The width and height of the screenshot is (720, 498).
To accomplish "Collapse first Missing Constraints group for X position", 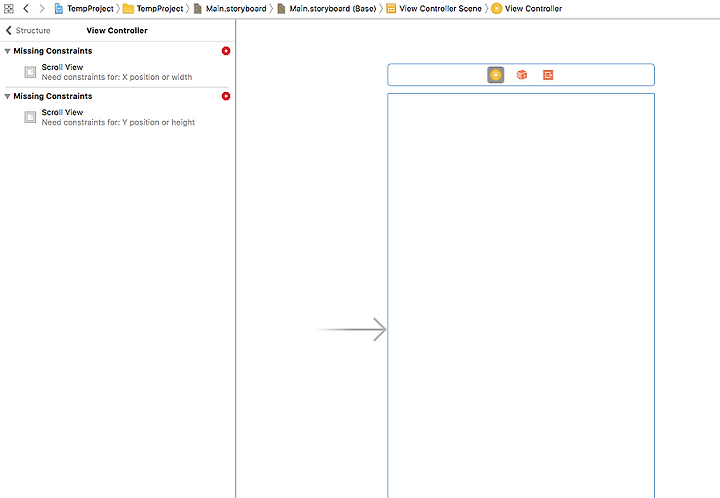I will pos(7,51).
